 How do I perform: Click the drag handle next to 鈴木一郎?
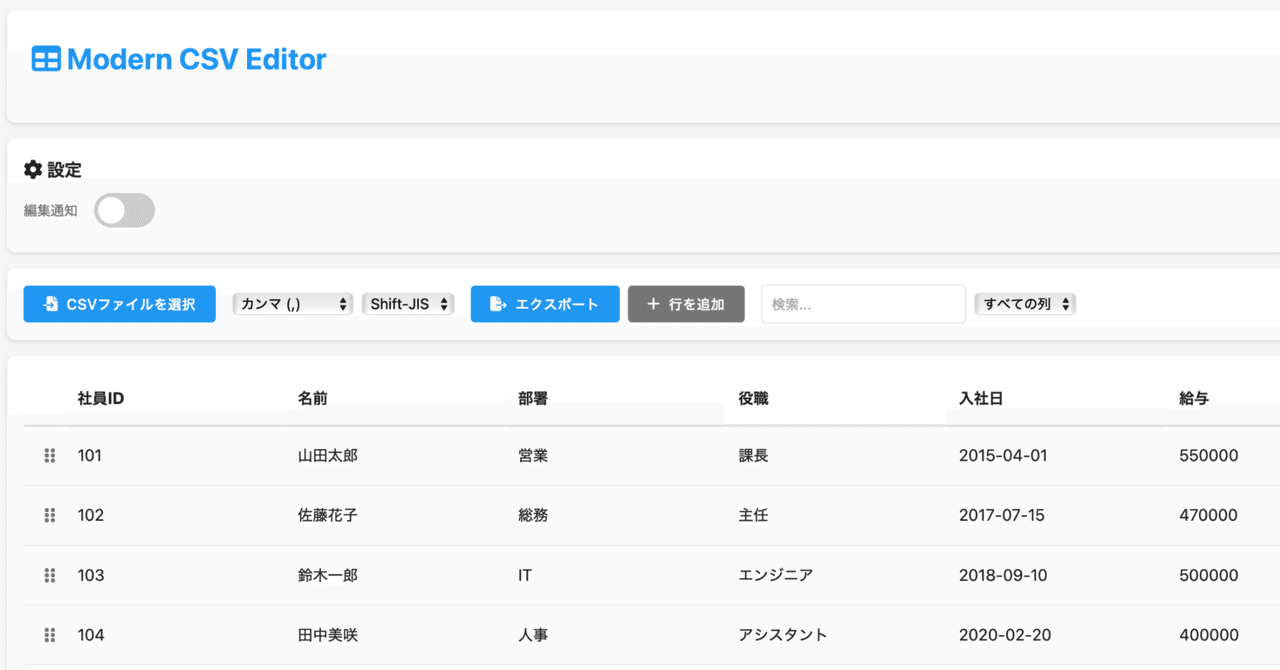tap(49, 575)
